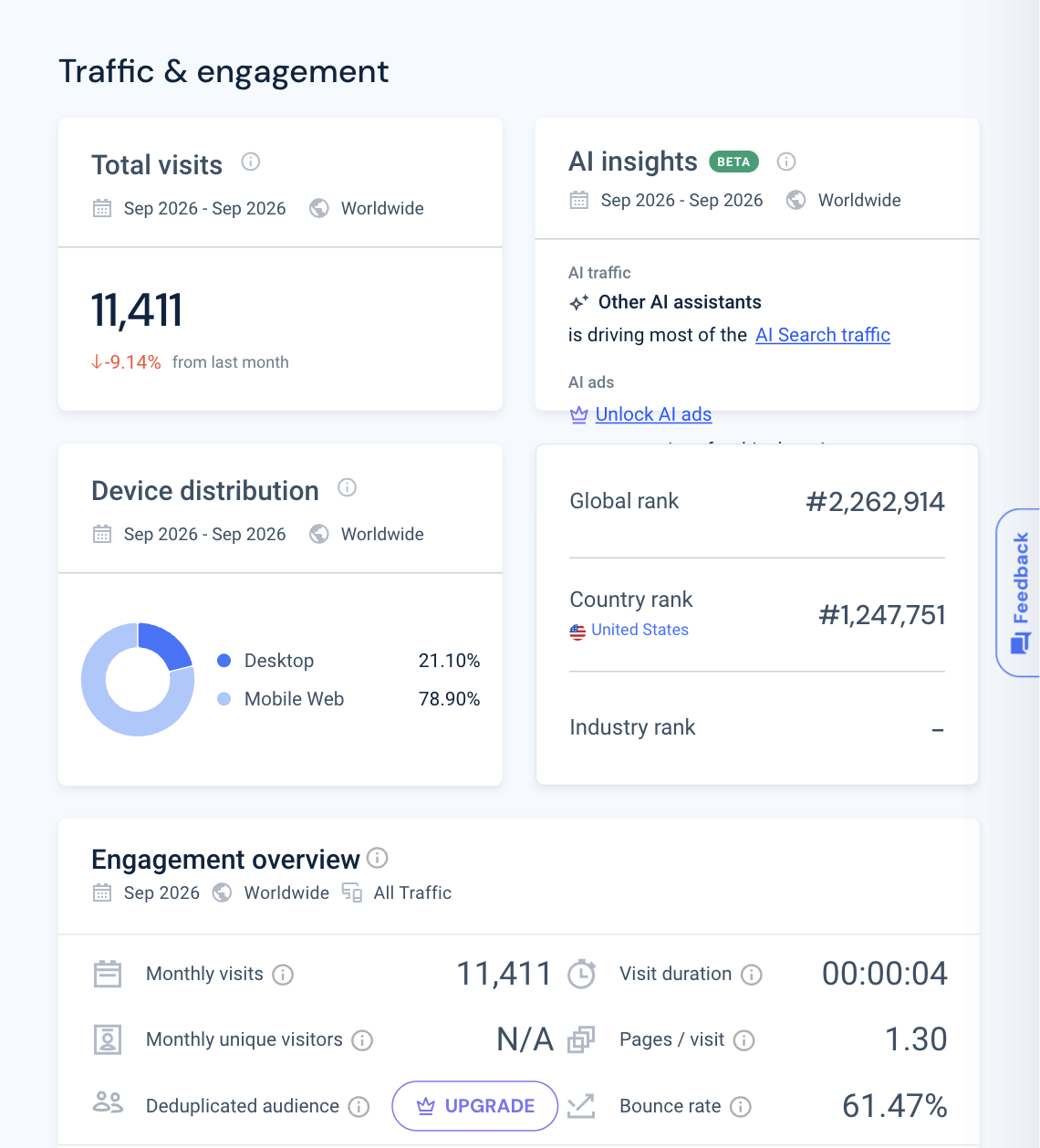Click the globe icon in AI insights card
This screenshot has width=1040, height=1148.
point(796,200)
